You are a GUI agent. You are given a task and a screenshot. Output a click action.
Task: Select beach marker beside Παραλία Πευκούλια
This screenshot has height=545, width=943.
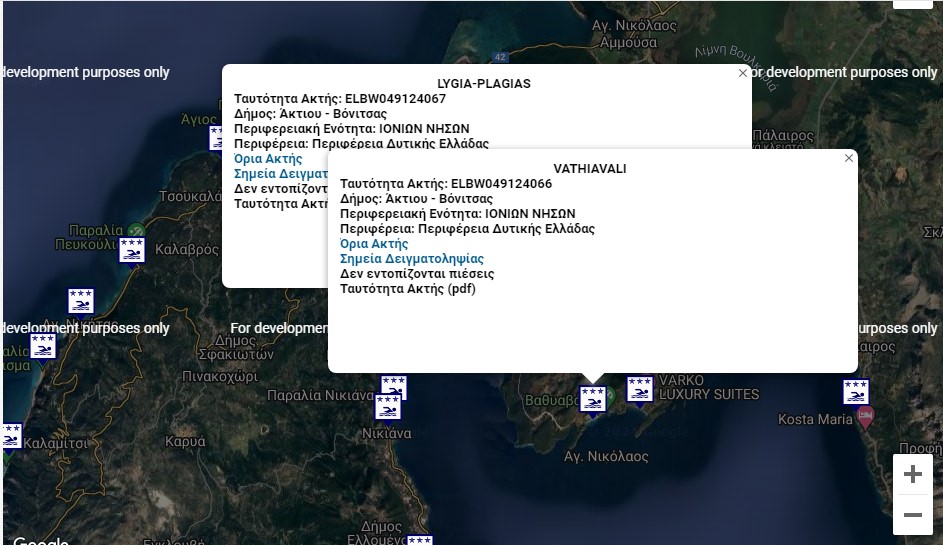coord(131,251)
